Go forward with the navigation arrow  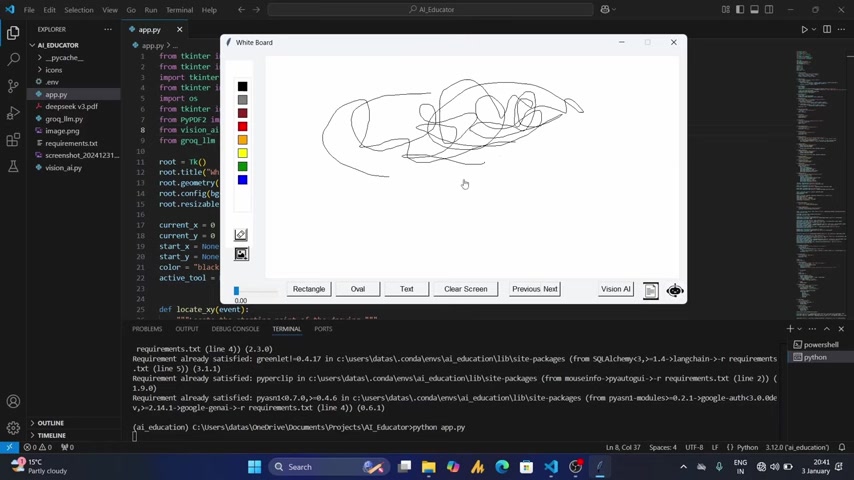point(256,9)
